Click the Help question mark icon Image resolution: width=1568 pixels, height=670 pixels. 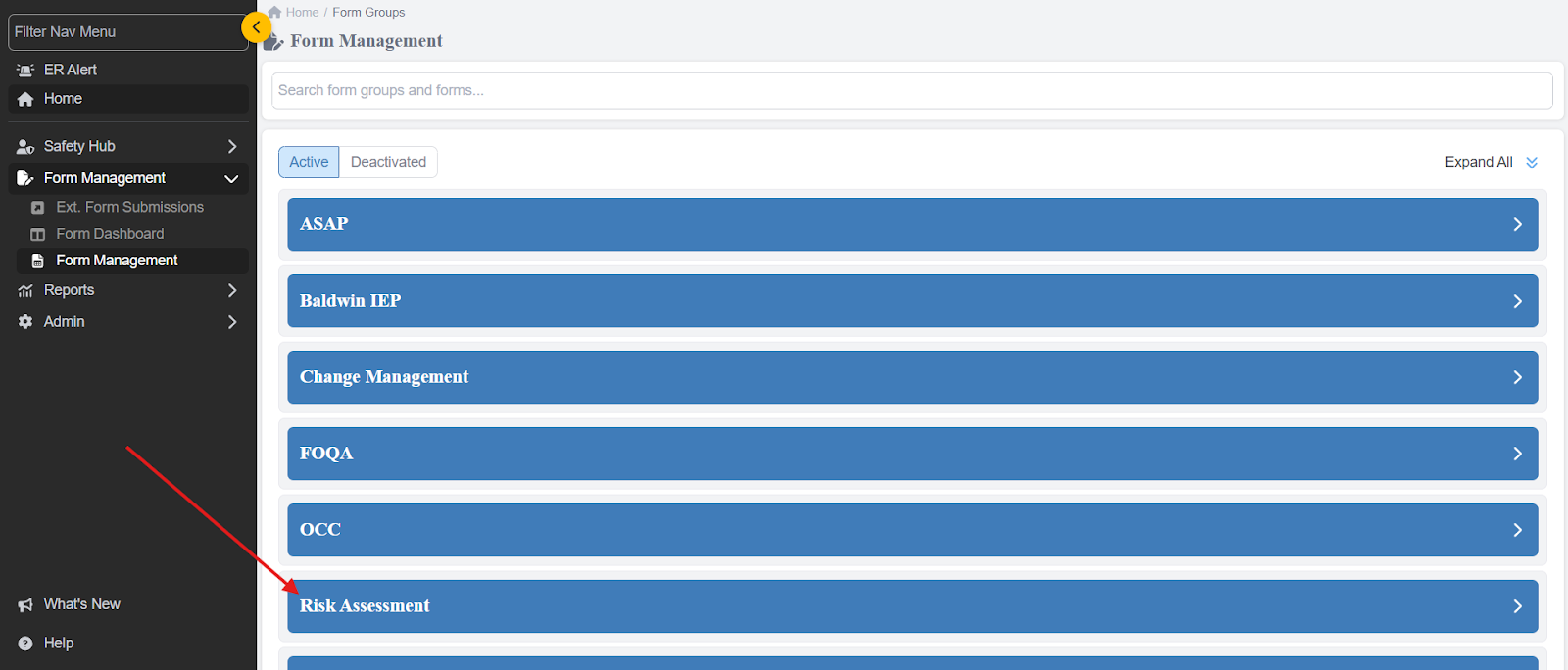pos(25,644)
